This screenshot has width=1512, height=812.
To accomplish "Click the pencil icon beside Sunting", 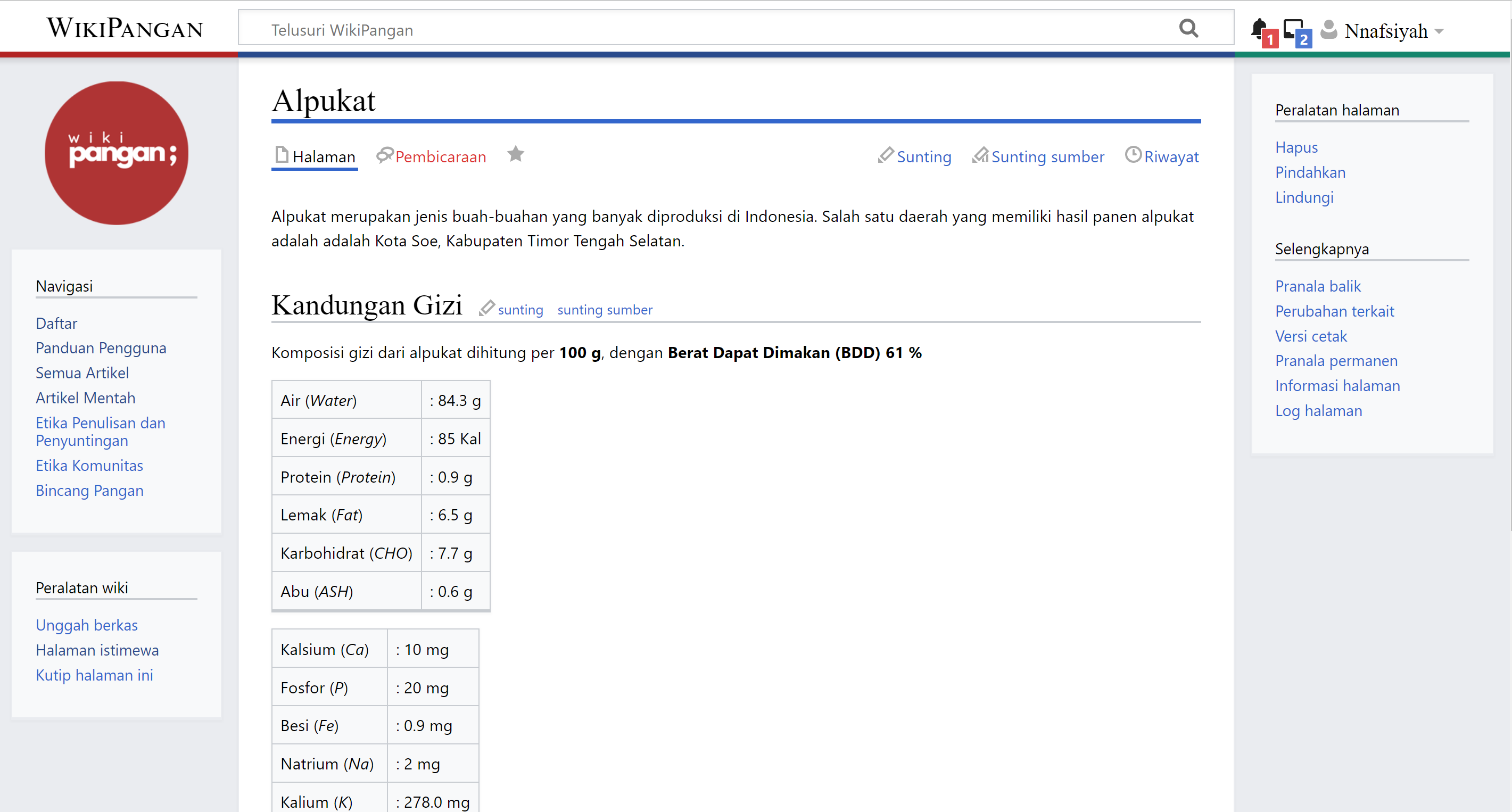I will coord(885,155).
